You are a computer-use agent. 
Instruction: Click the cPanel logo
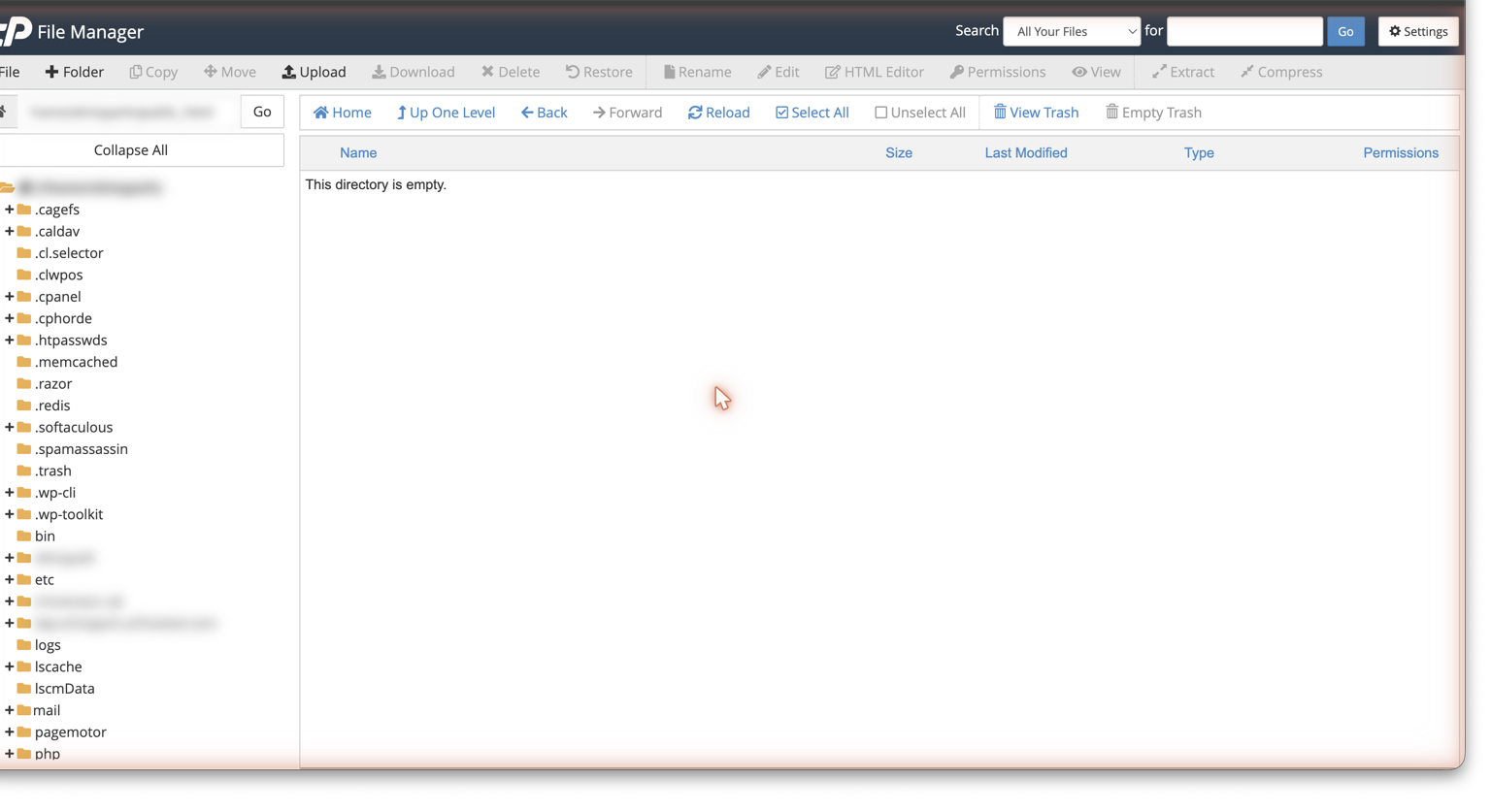tap(16, 31)
